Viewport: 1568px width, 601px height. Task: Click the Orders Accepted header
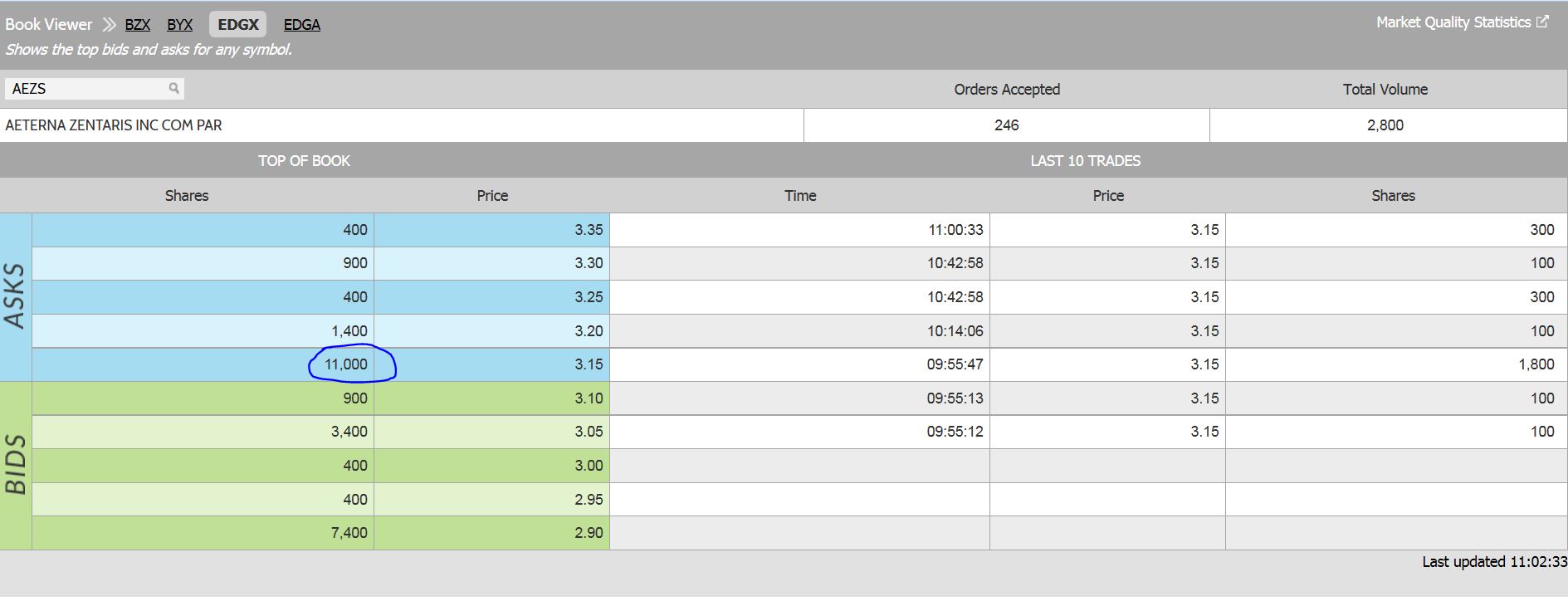[x=1006, y=90]
